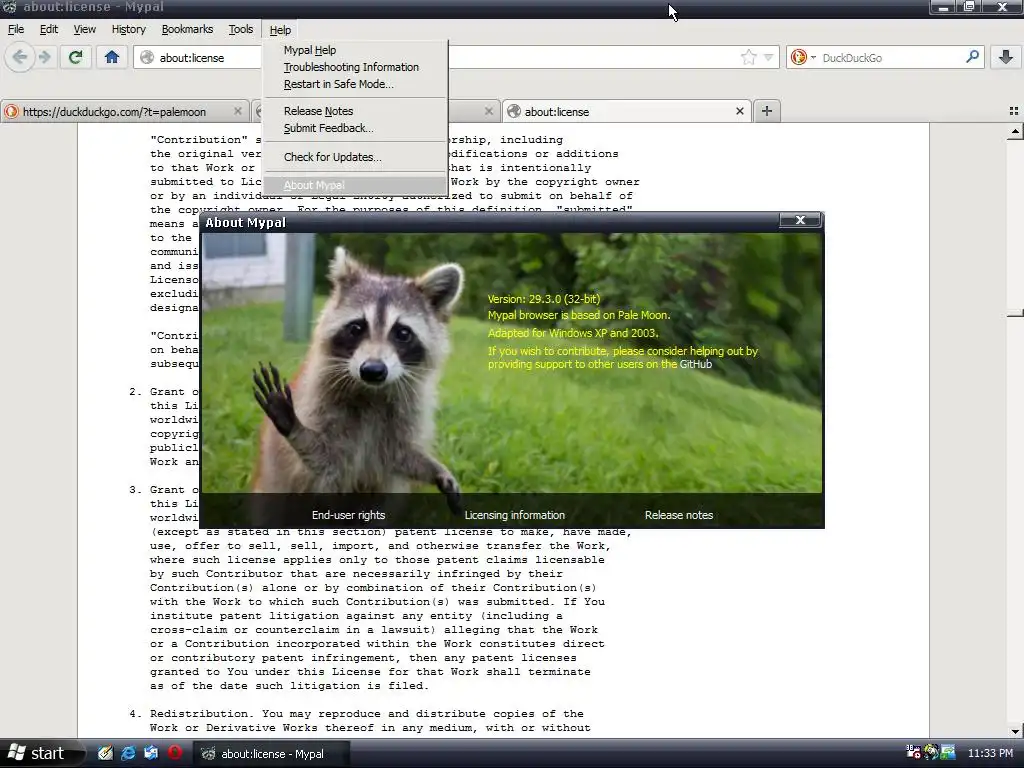Go back with the back arrow button
The height and width of the screenshot is (768, 1024).
click(20, 57)
